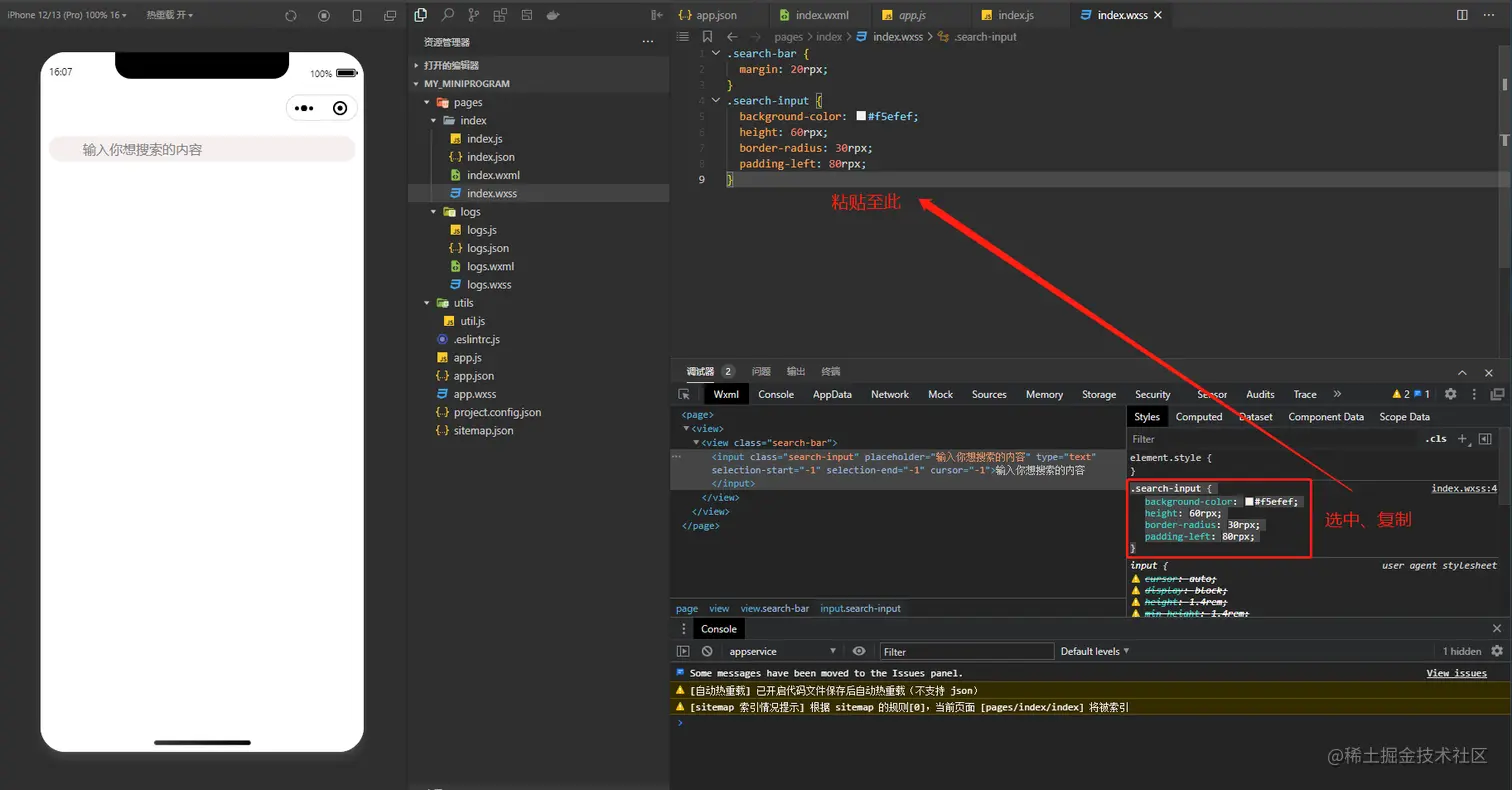This screenshot has width=1512, height=790.
Task: Open the iPhone 12/13 device dropdown
Action: 67,15
